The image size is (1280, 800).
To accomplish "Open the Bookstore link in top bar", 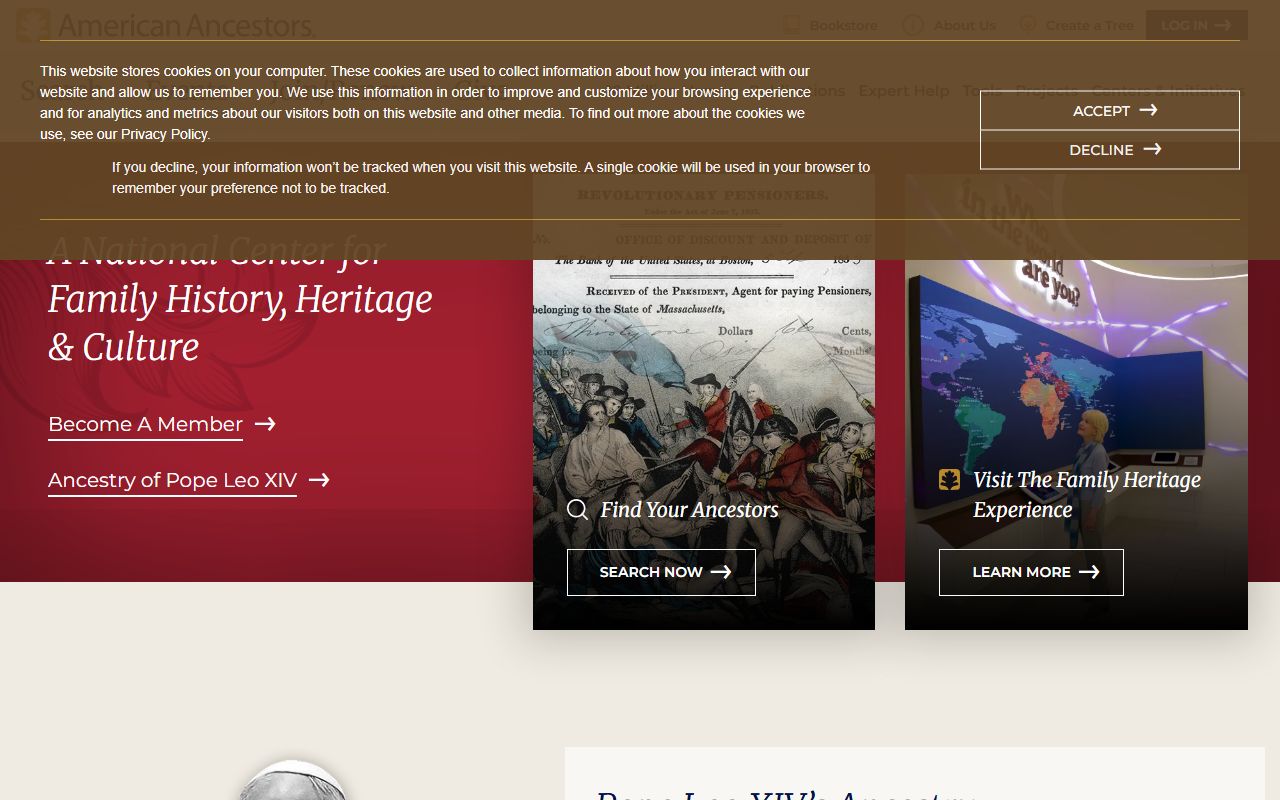I will pos(830,25).
